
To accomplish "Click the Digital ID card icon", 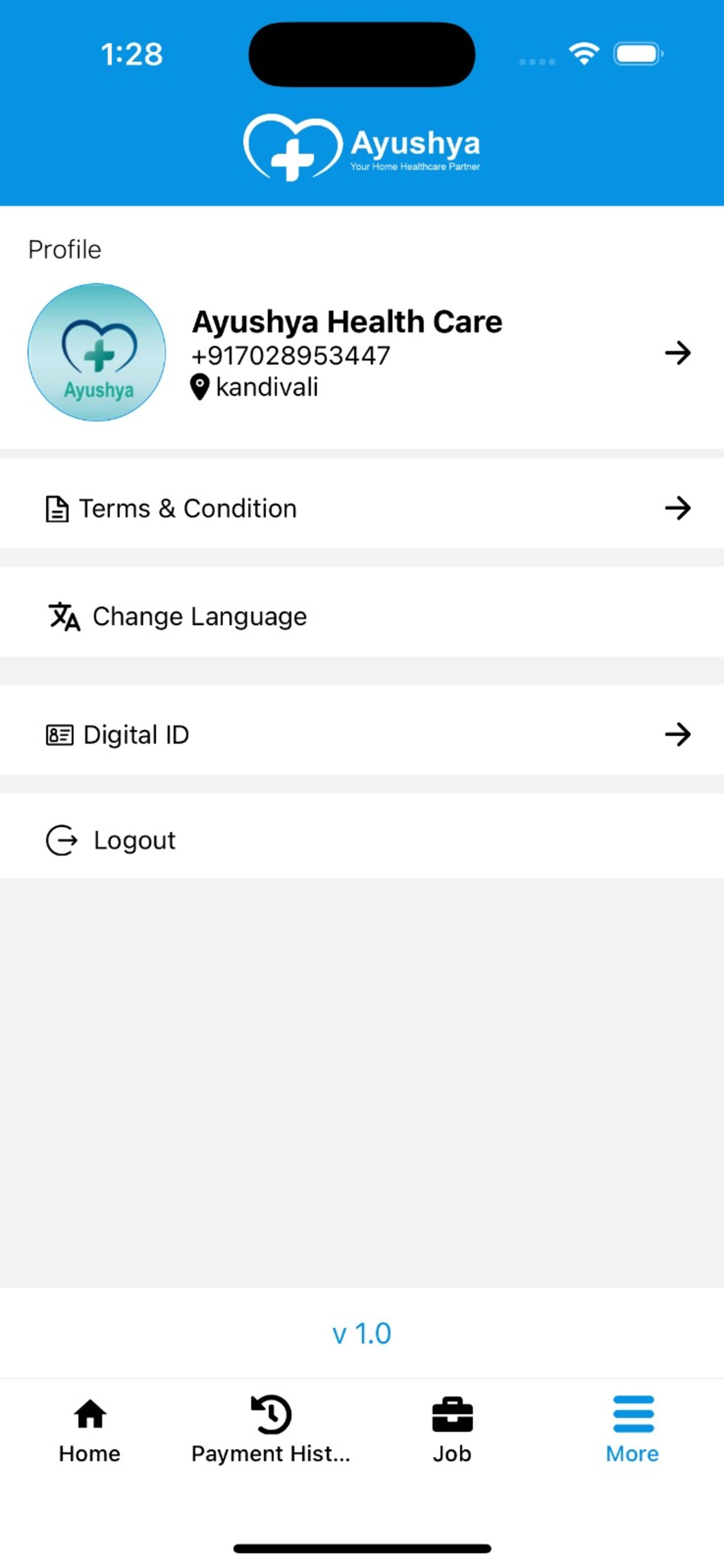I will (x=59, y=734).
